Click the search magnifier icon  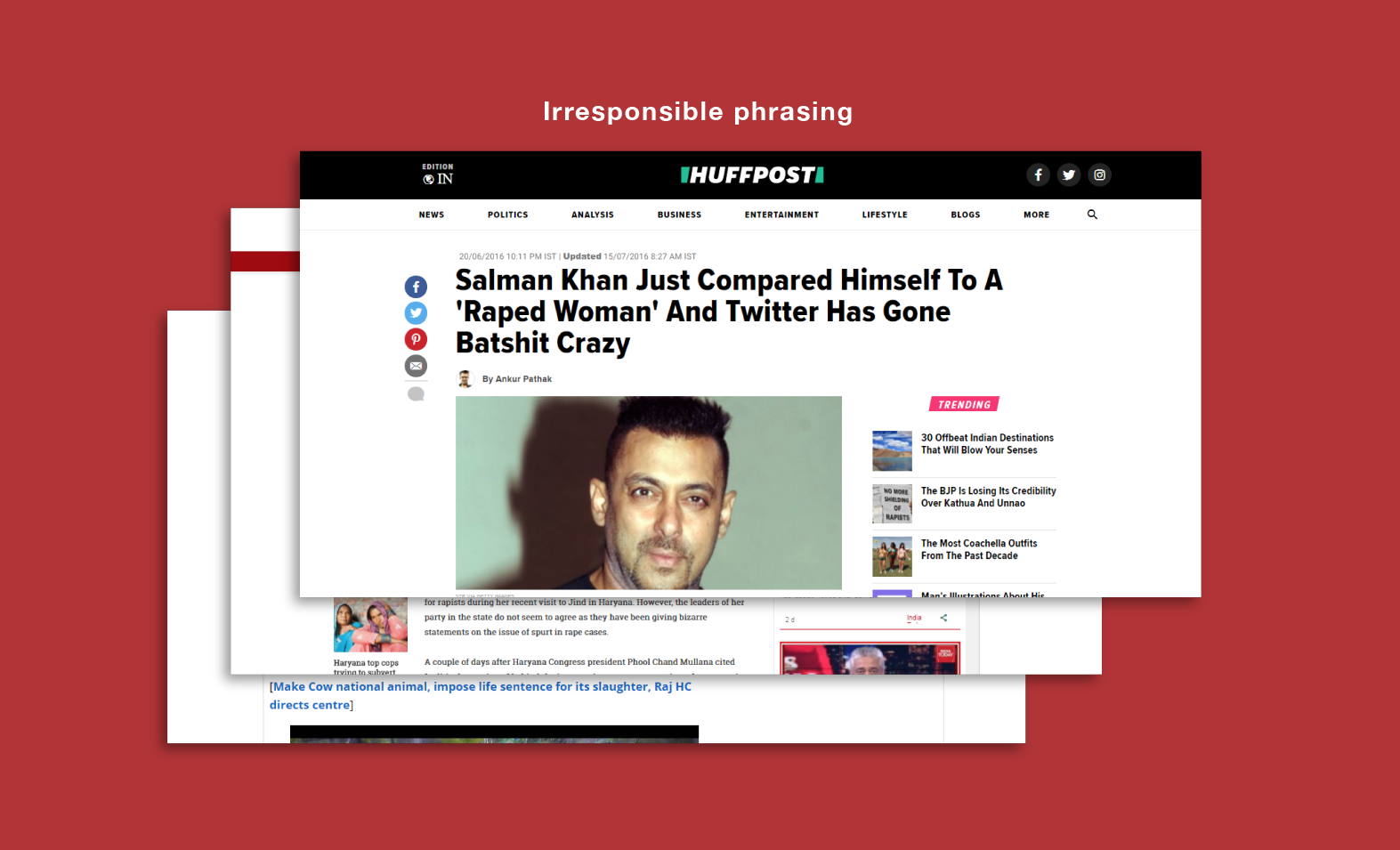(1092, 215)
